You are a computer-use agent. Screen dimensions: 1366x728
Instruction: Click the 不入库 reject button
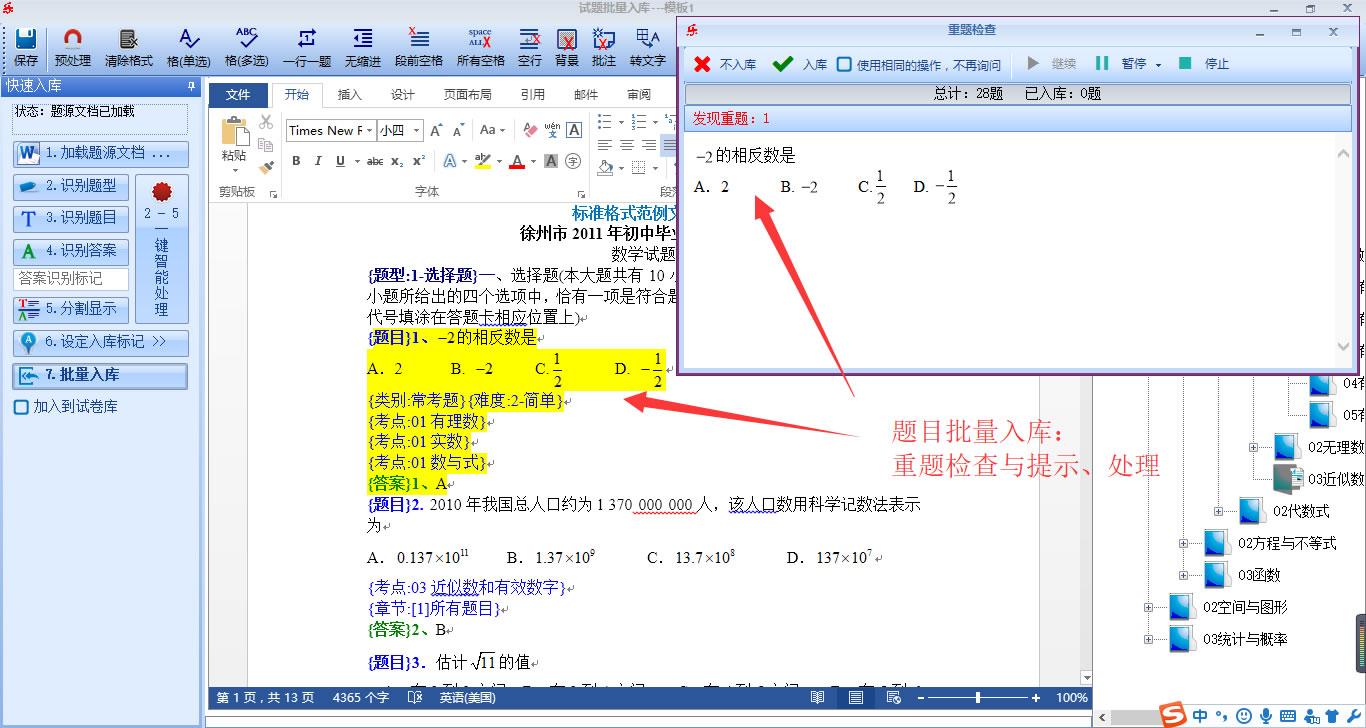pos(725,65)
